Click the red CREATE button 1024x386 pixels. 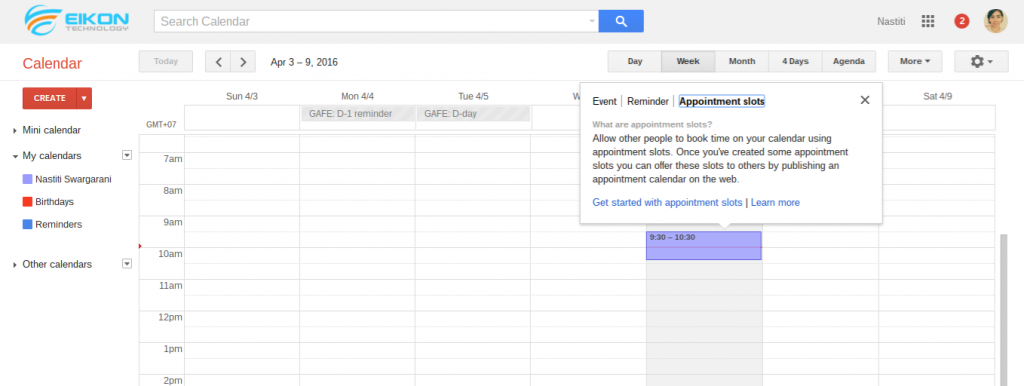click(50, 98)
